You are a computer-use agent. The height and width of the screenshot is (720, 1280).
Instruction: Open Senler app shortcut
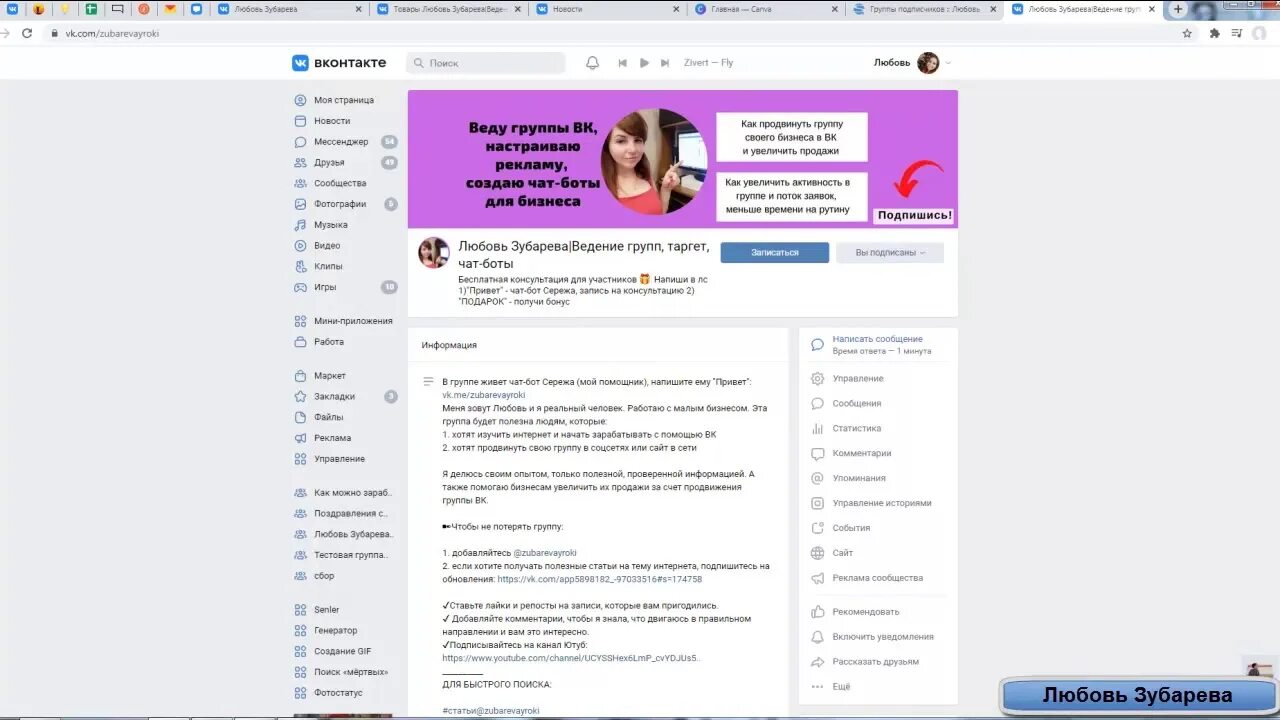(x=326, y=610)
